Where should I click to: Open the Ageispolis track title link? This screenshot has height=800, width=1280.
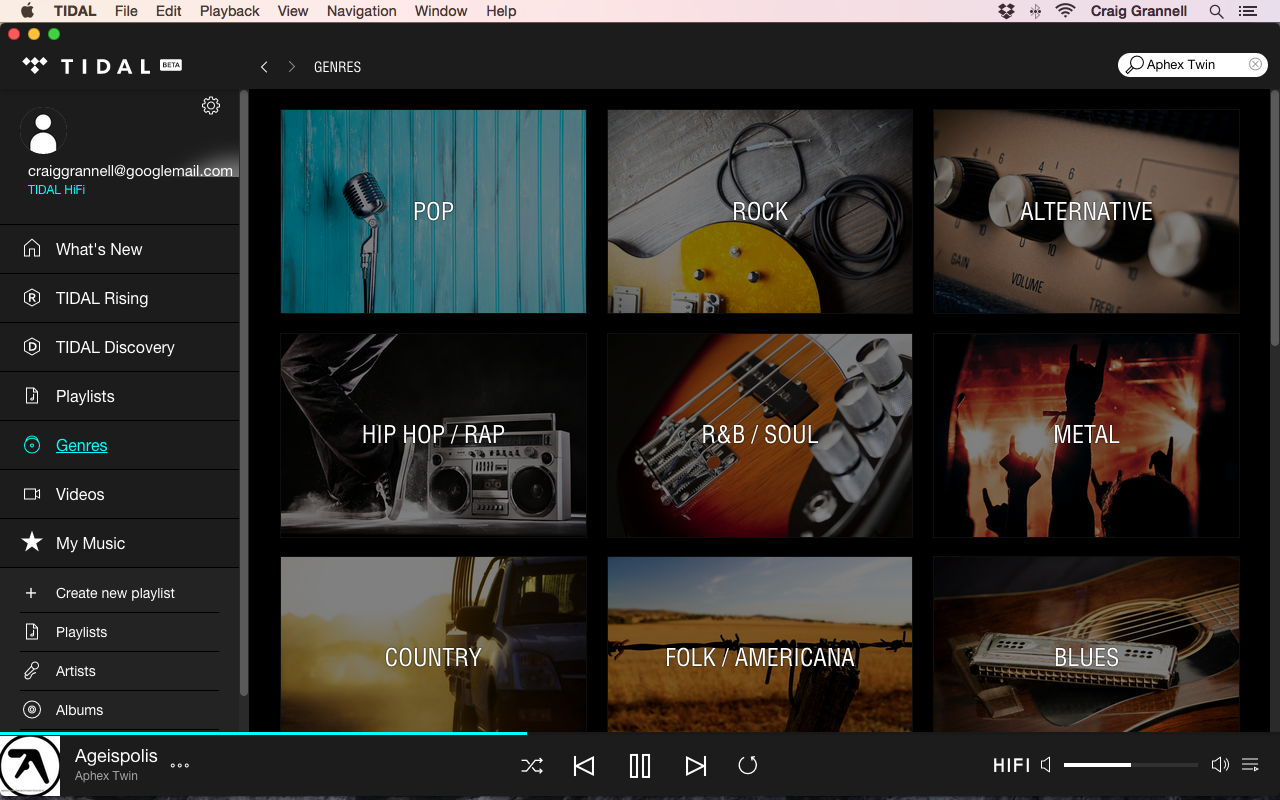pyautogui.click(x=116, y=756)
